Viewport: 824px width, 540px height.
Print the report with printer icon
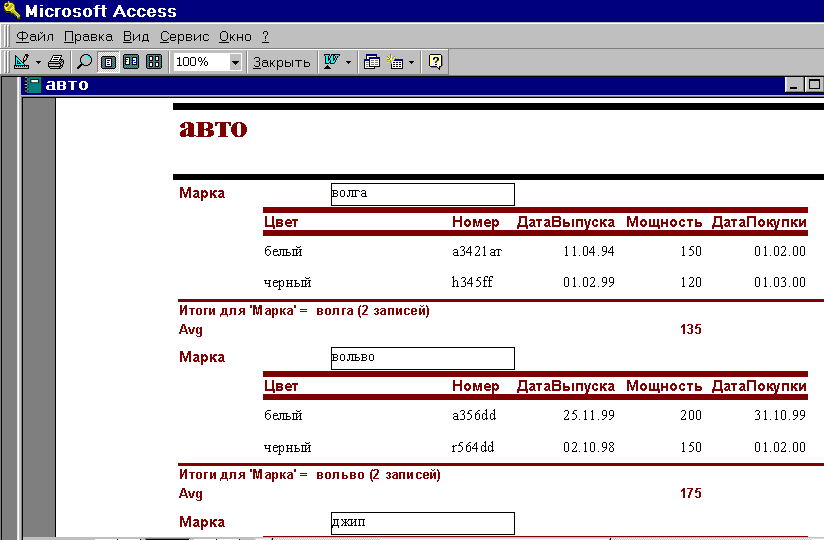point(56,62)
